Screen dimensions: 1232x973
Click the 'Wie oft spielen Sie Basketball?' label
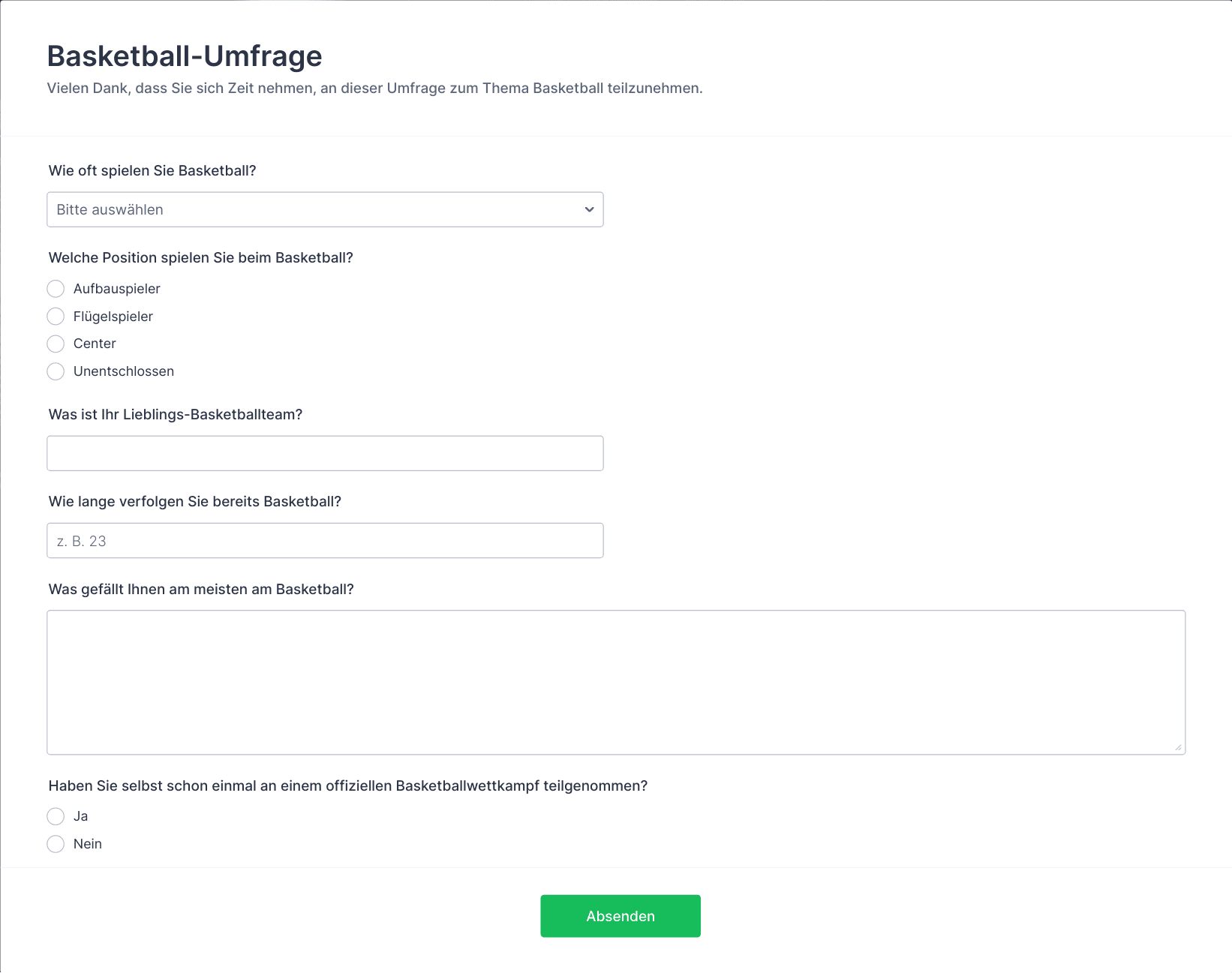pos(152,171)
